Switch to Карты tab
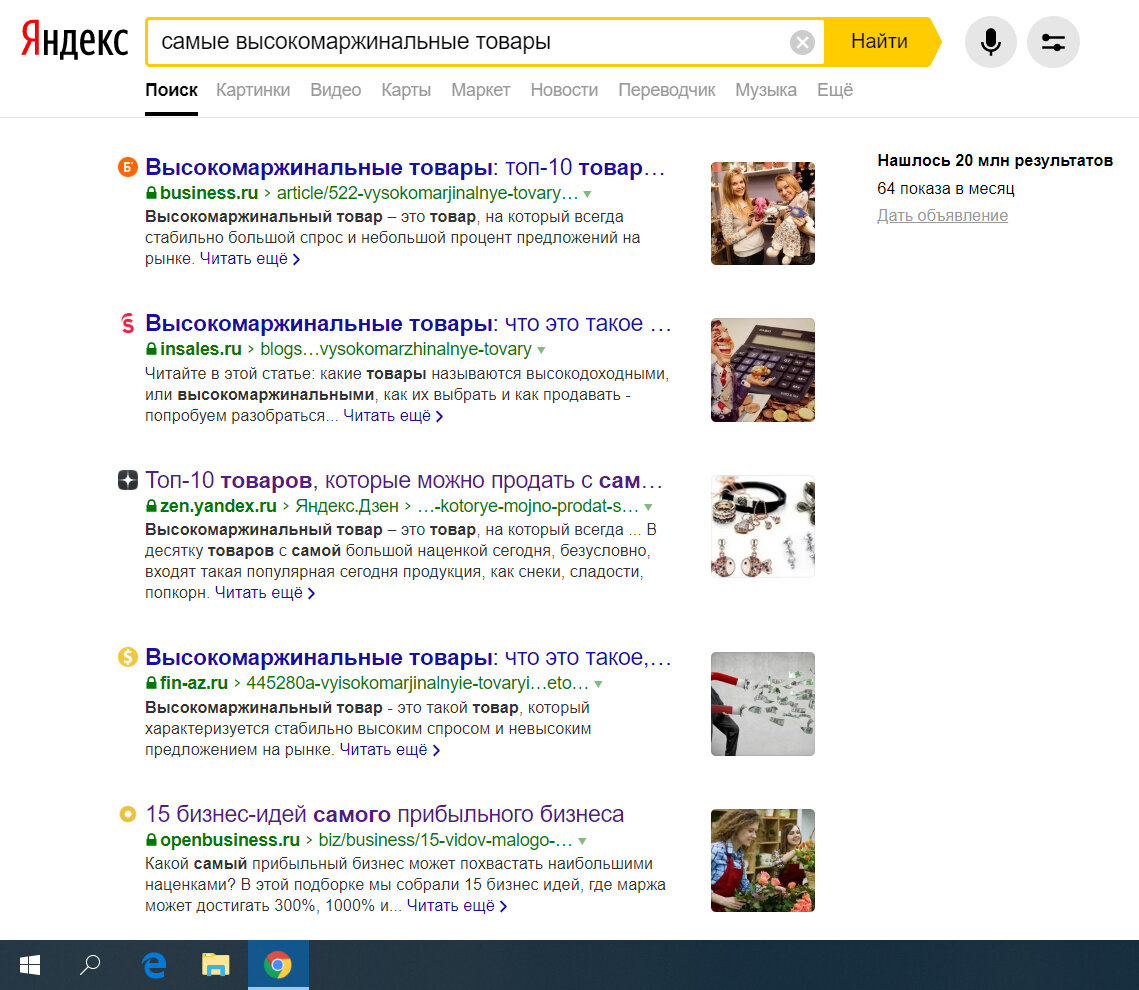1139x990 pixels. (406, 90)
